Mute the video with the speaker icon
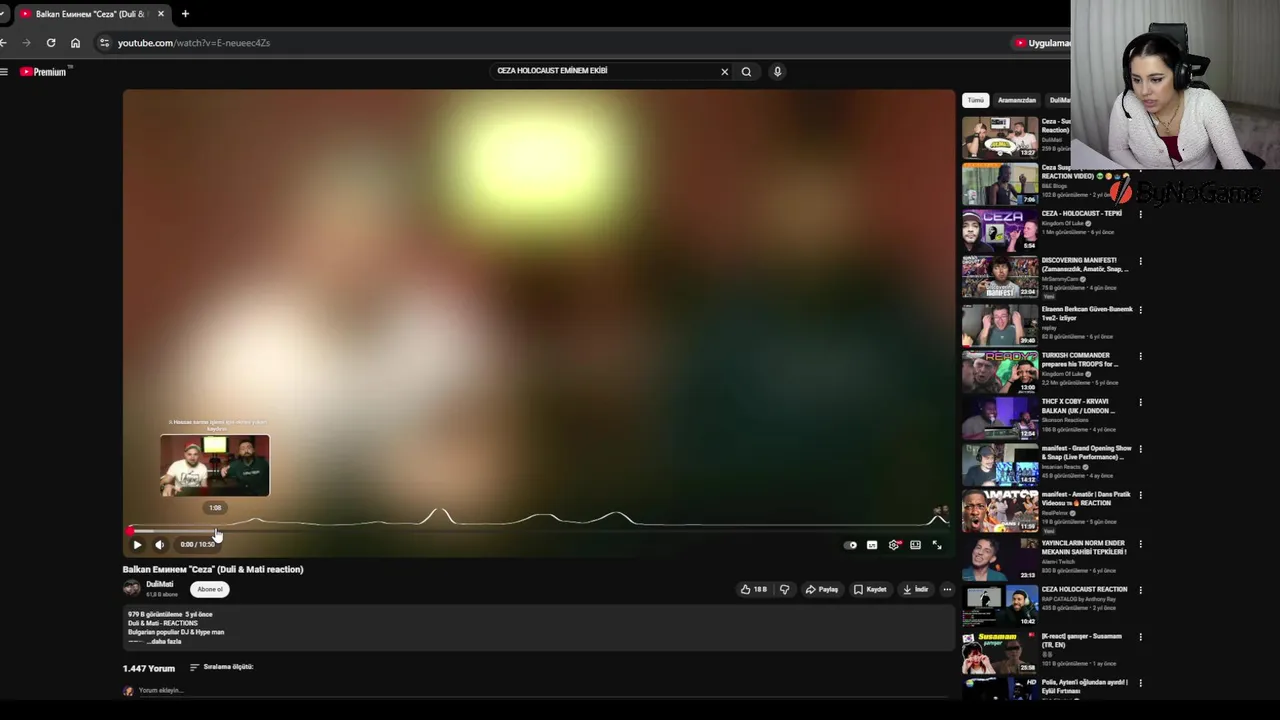The image size is (1280, 720). click(159, 545)
